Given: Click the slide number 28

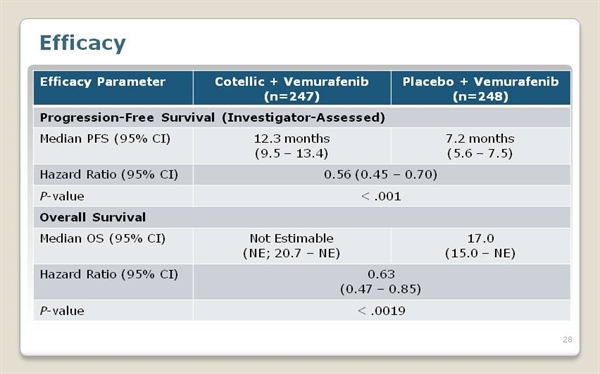Looking at the screenshot, I should click(x=567, y=340).
